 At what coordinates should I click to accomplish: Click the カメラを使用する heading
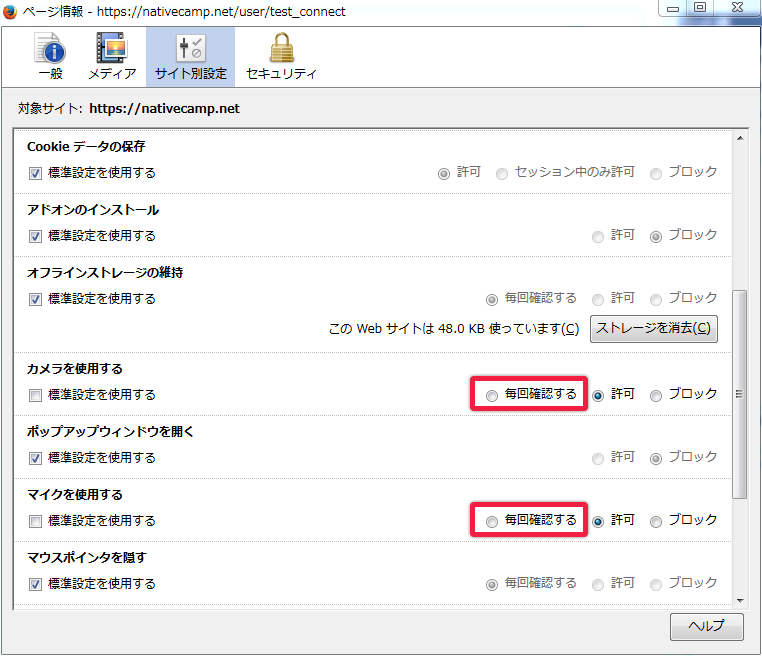click(x=74, y=369)
